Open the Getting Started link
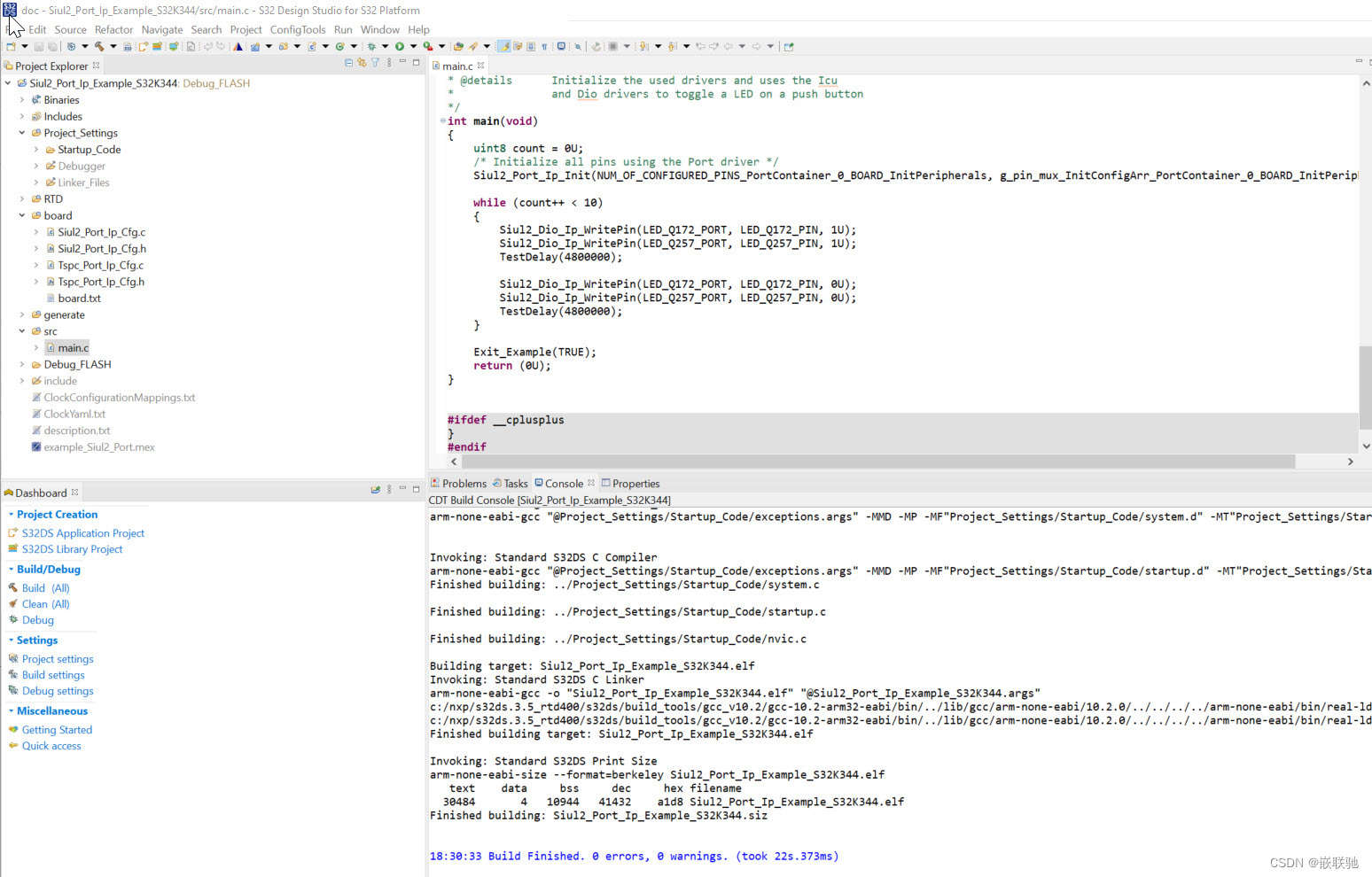Screen dimensions: 1372x877 click(57, 730)
